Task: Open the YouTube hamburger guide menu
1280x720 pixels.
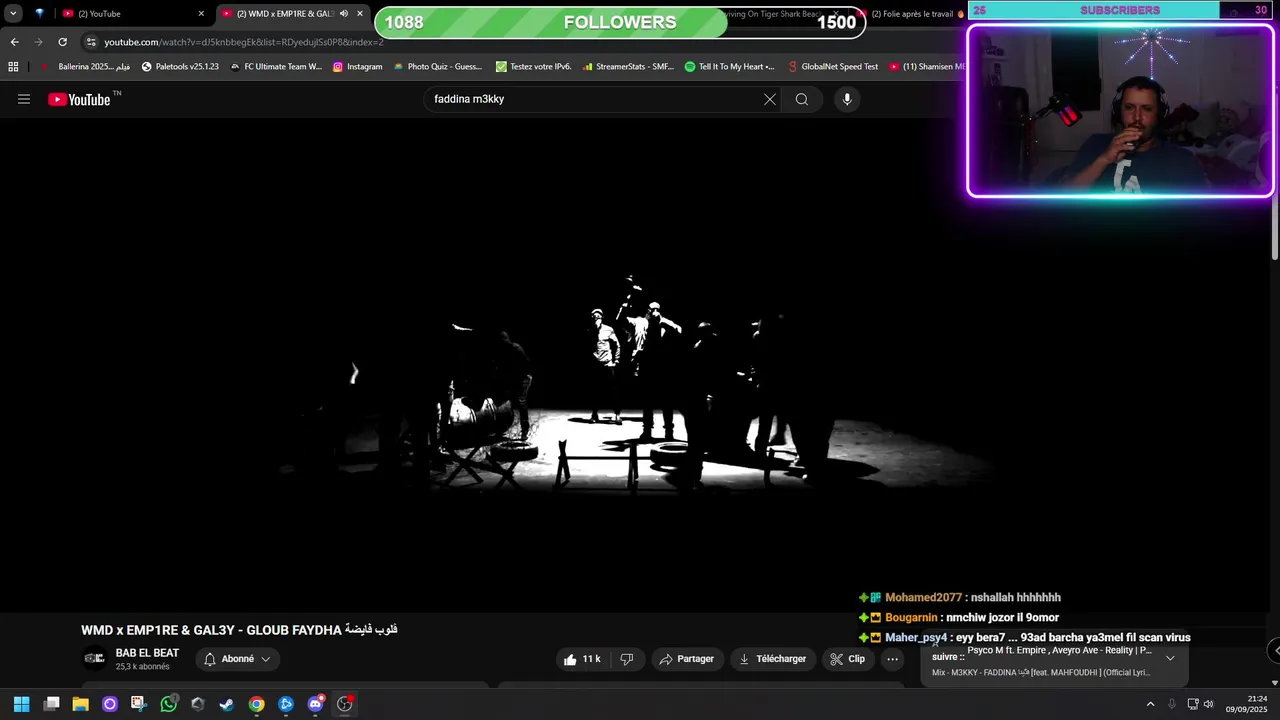Action: (x=24, y=99)
